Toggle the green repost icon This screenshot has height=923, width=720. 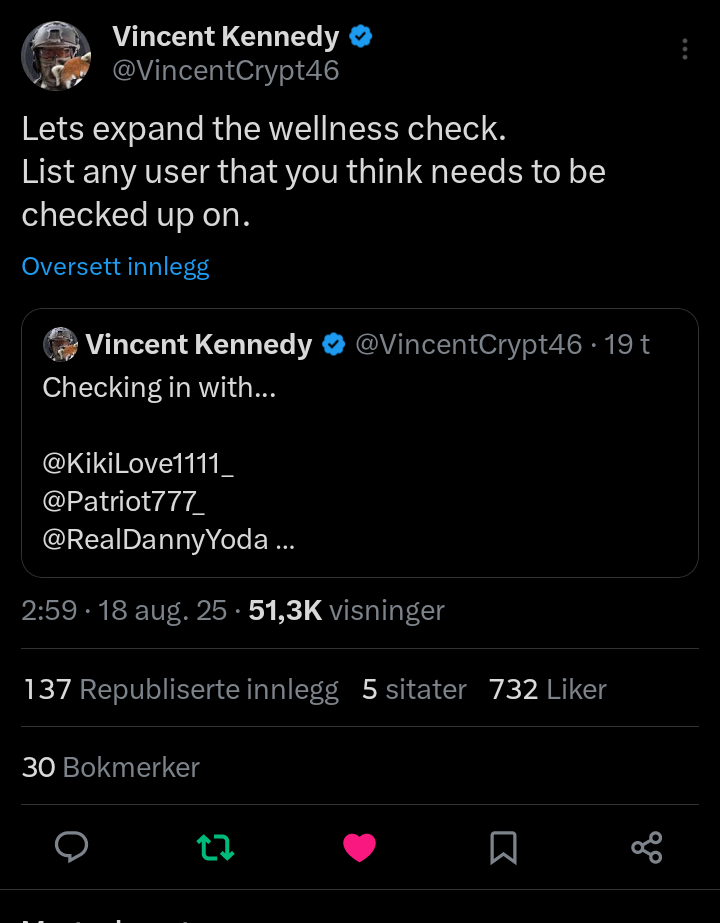tap(215, 848)
